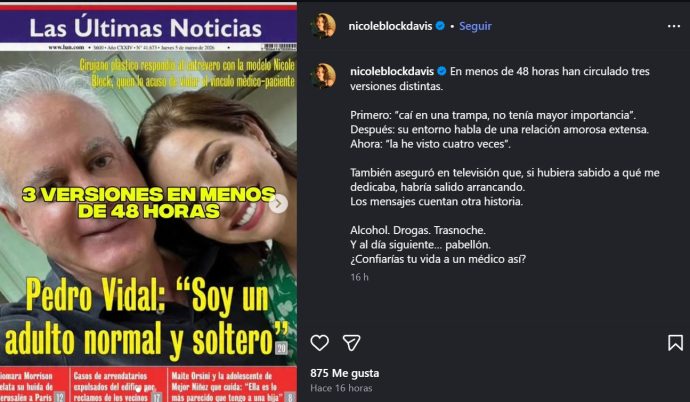Open the three-dot more options menu
This screenshot has width=690, height=402.
pyautogui.click(x=674, y=26)
